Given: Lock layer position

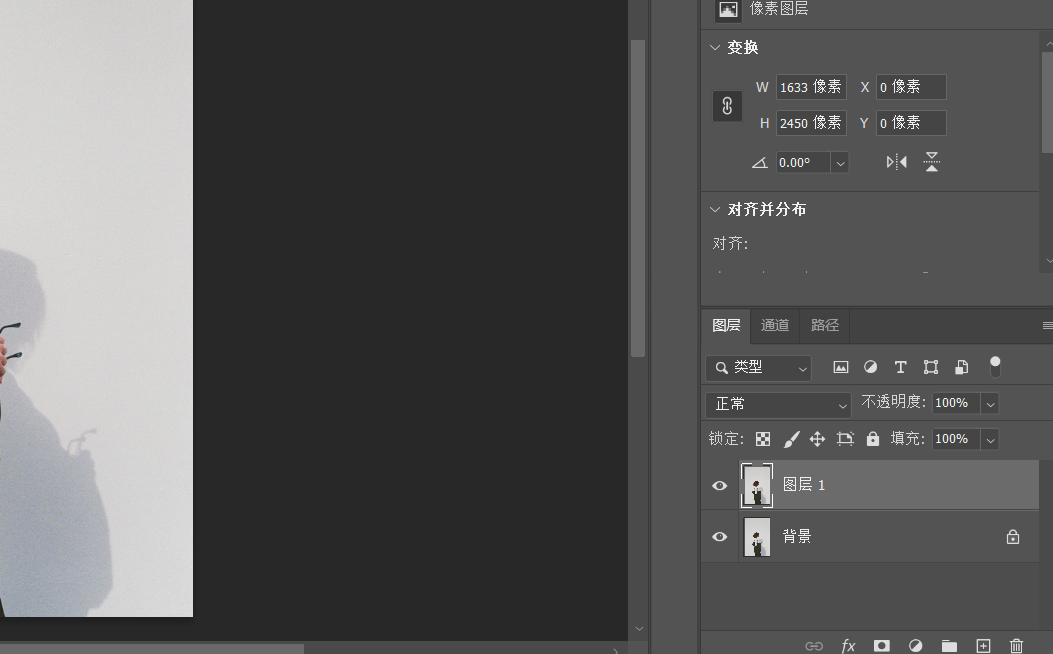Looking at the screenshot, I should (x=817, y=439).
